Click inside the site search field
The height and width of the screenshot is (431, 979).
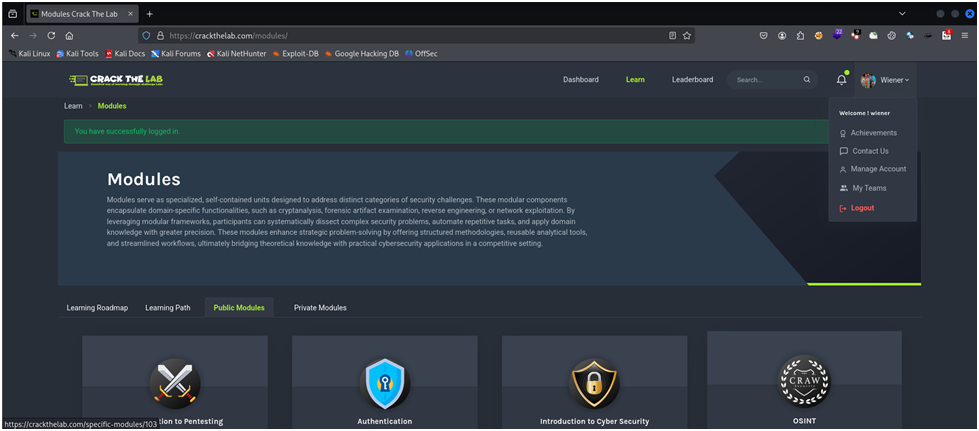pyautogui.click(x=764, y=80)
